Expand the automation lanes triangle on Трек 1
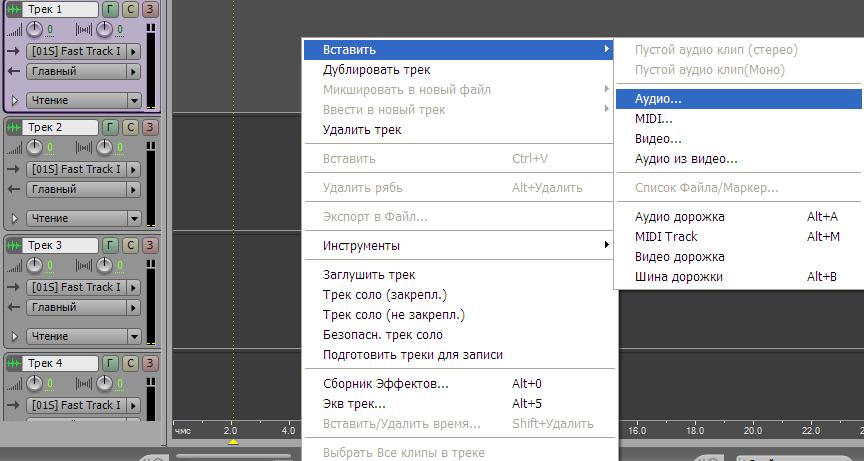864x461 pixels. tap(14, 101)
